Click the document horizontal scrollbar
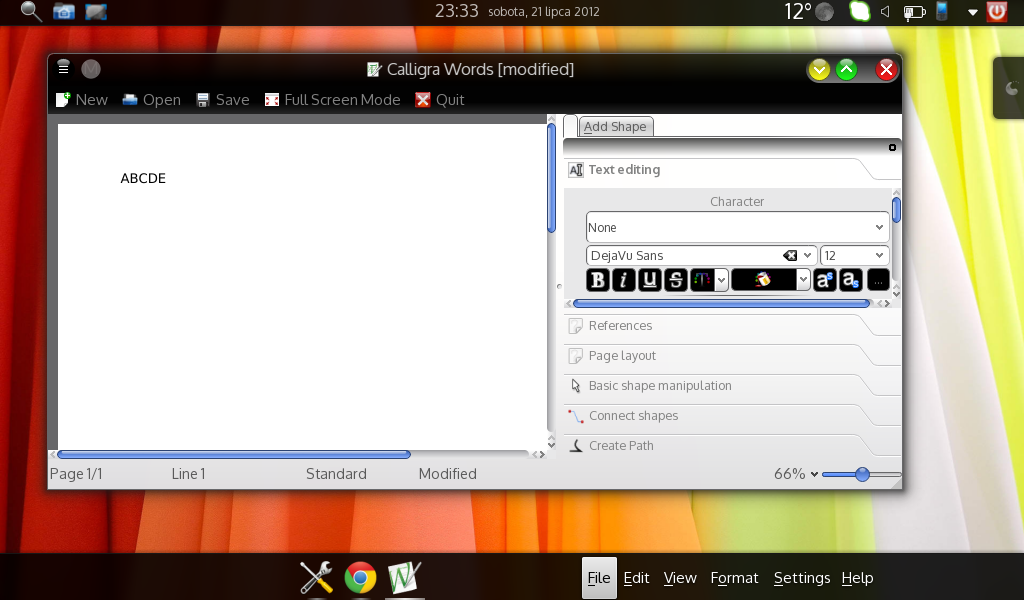 [x=234, y=454]
